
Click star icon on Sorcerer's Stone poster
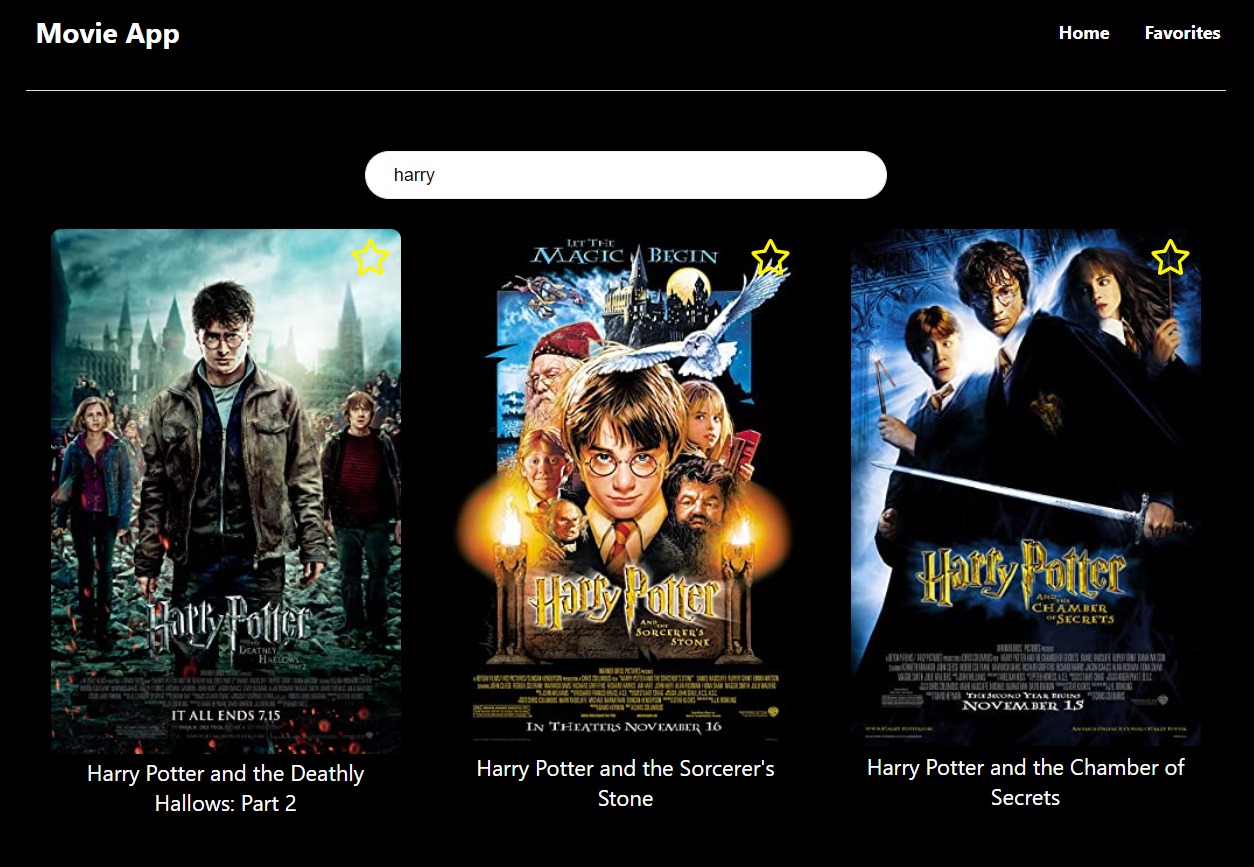[x=770, y=258]
